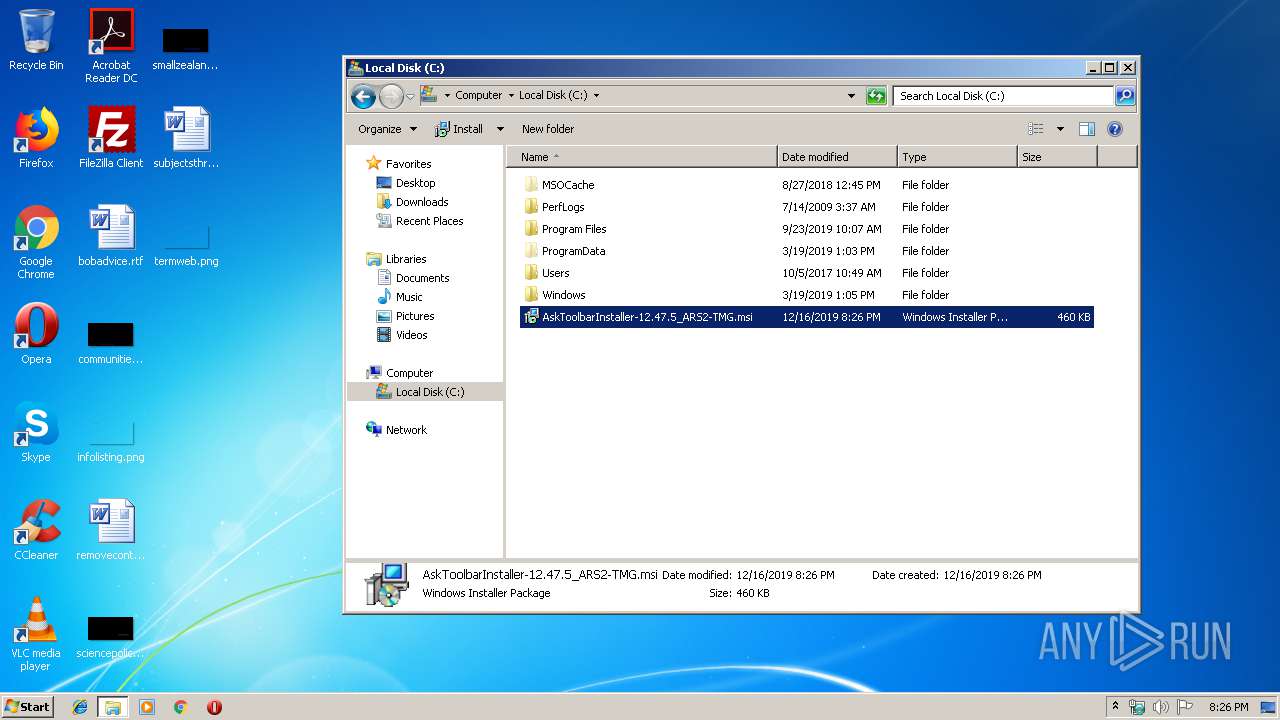Click the Search Local Disk (C:) field

1003,96
